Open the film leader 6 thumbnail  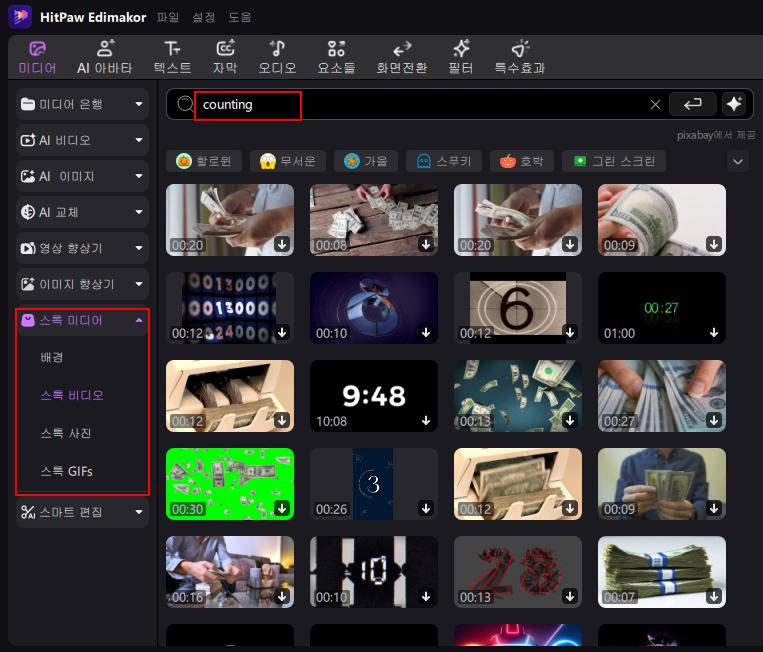tap(518, 308)
